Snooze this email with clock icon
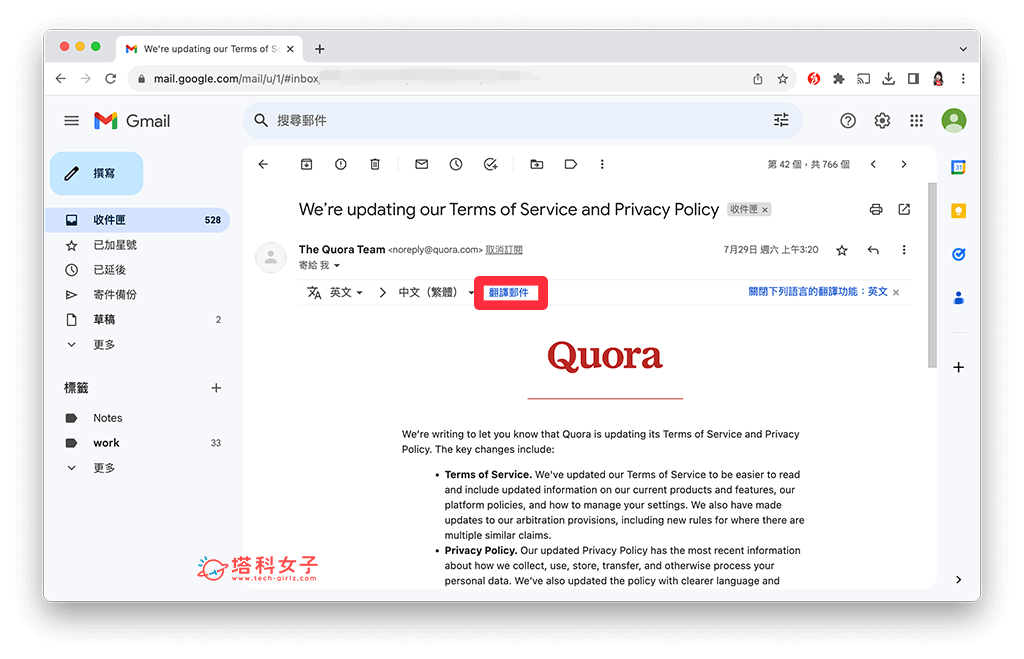The image size is (1024, 659). (456, 165)
